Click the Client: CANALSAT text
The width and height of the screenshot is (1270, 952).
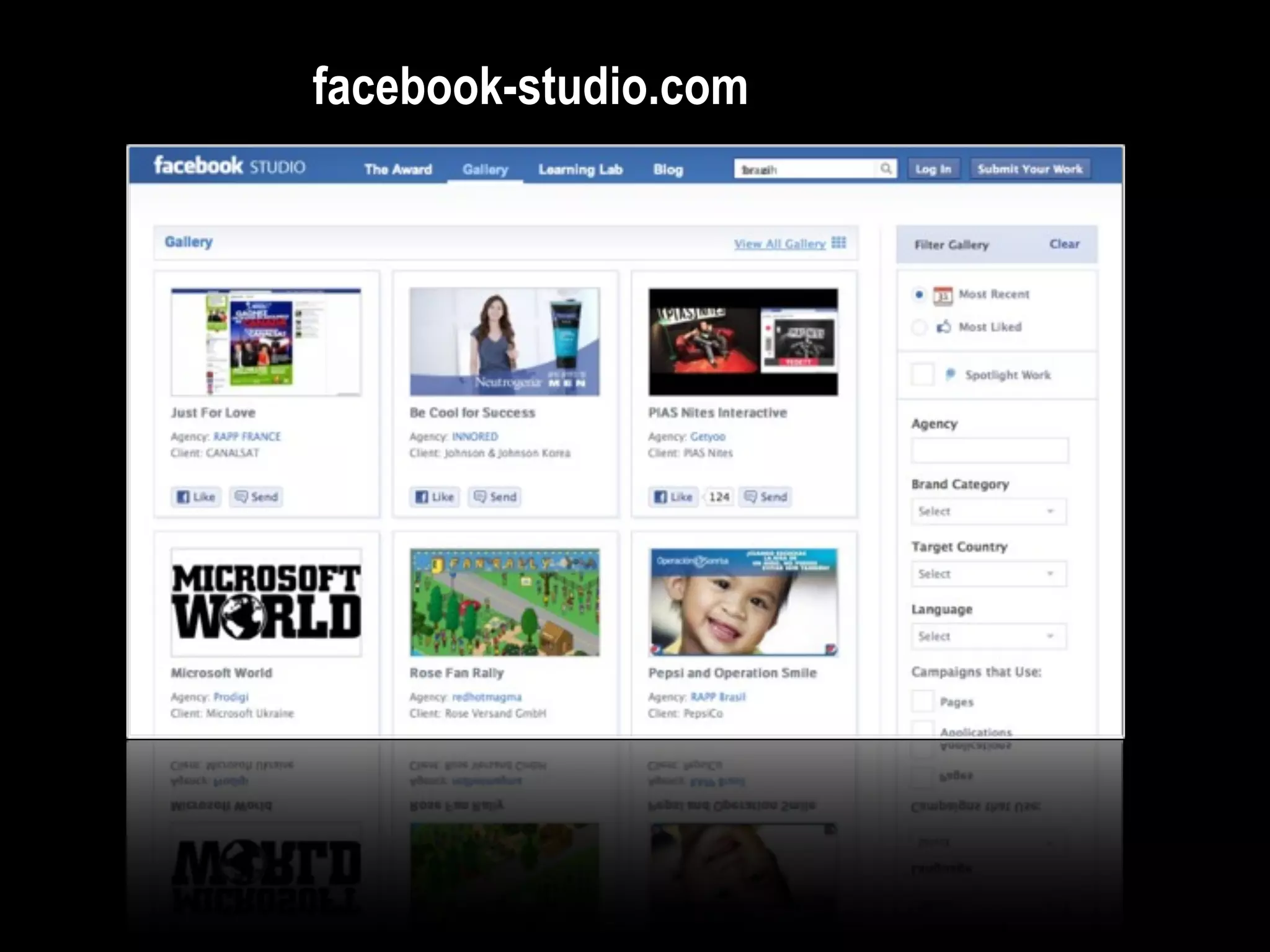pyautogui.click(x=215, y=453)
